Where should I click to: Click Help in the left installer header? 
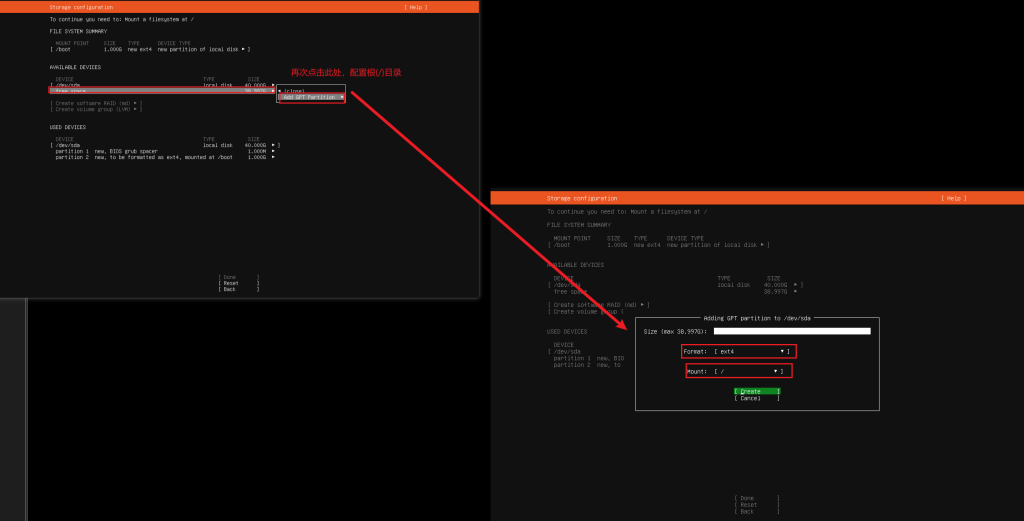coord(415,7)
